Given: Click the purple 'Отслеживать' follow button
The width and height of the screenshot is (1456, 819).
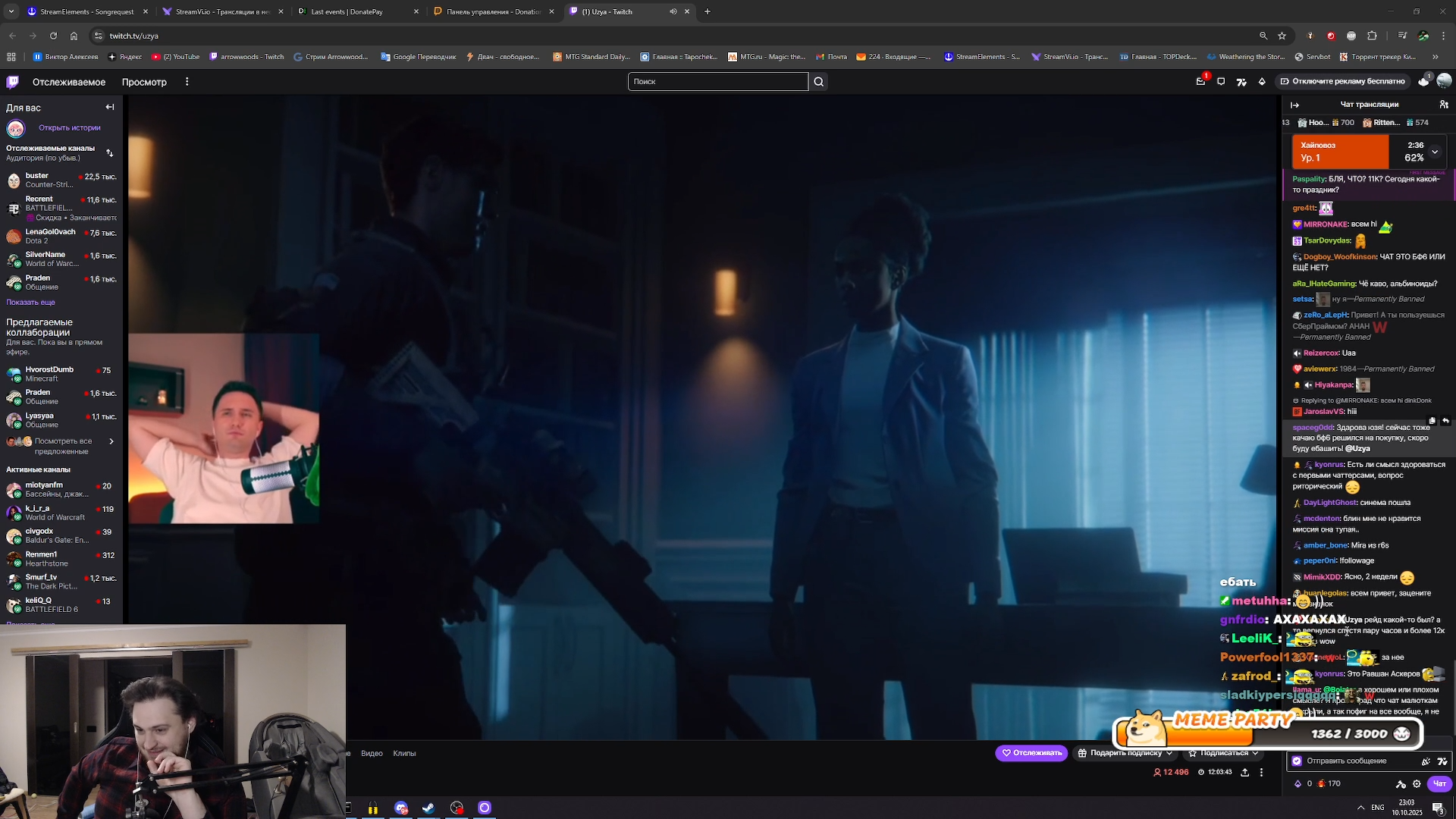Looking at the screenshot, I should pos(1031,753).
